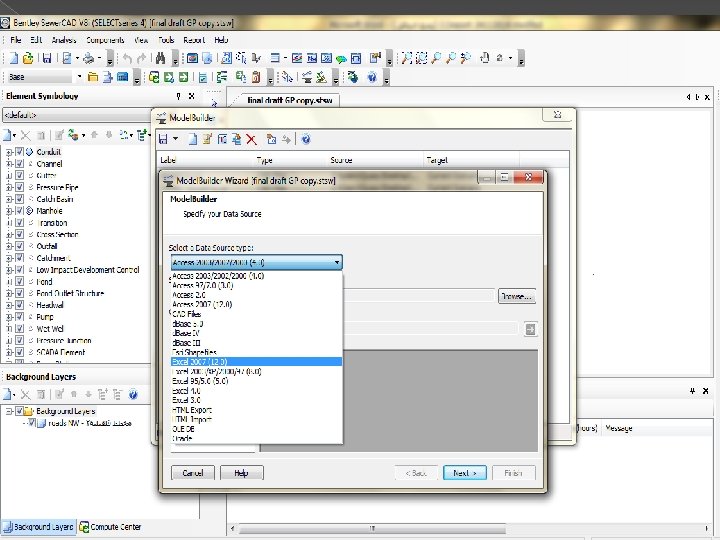Toggle the Pressure Pipe checkbox
This screenshot has height=540, width=720.
pyautogui.click(x=19, y=187)
